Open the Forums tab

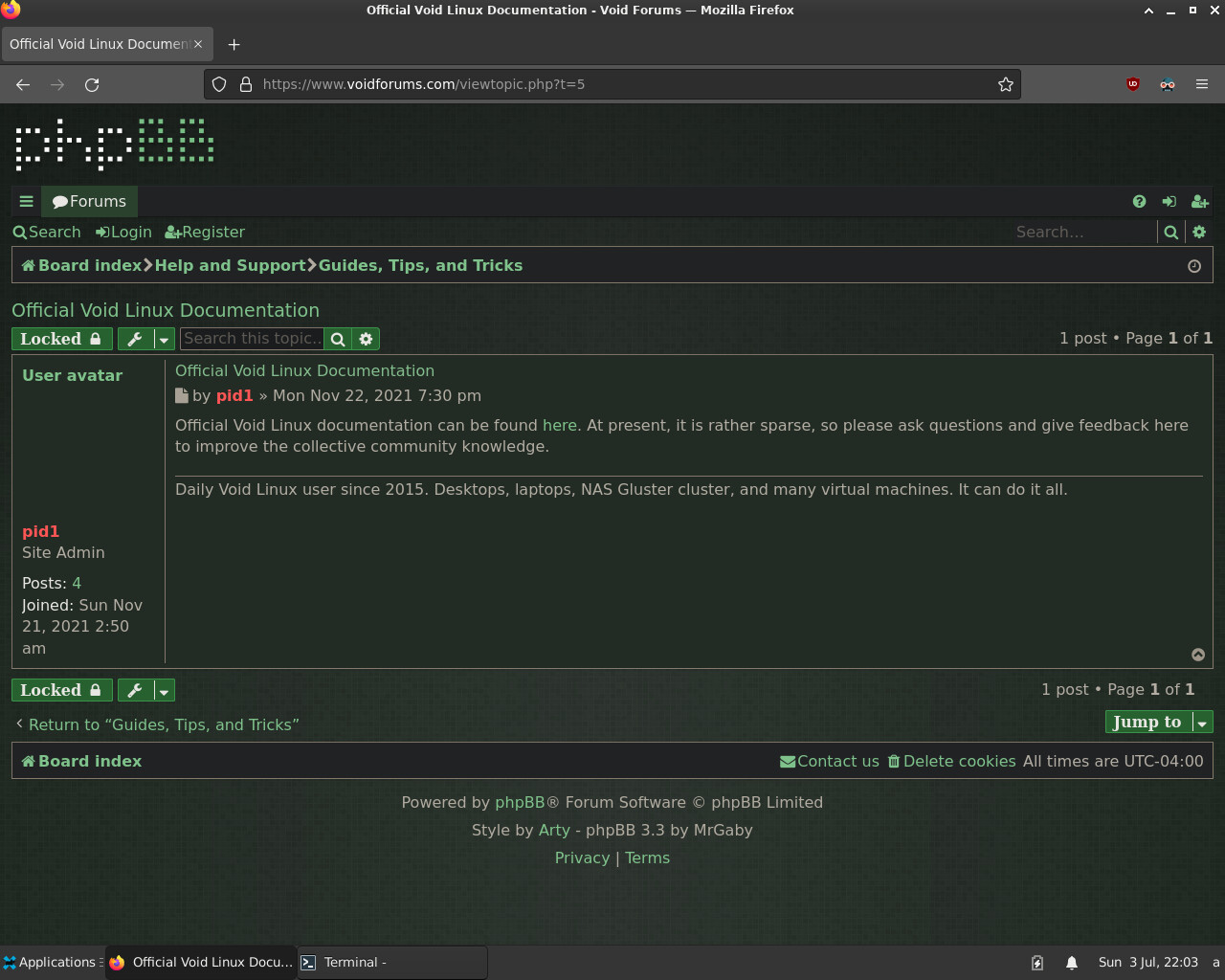(89, 201)
